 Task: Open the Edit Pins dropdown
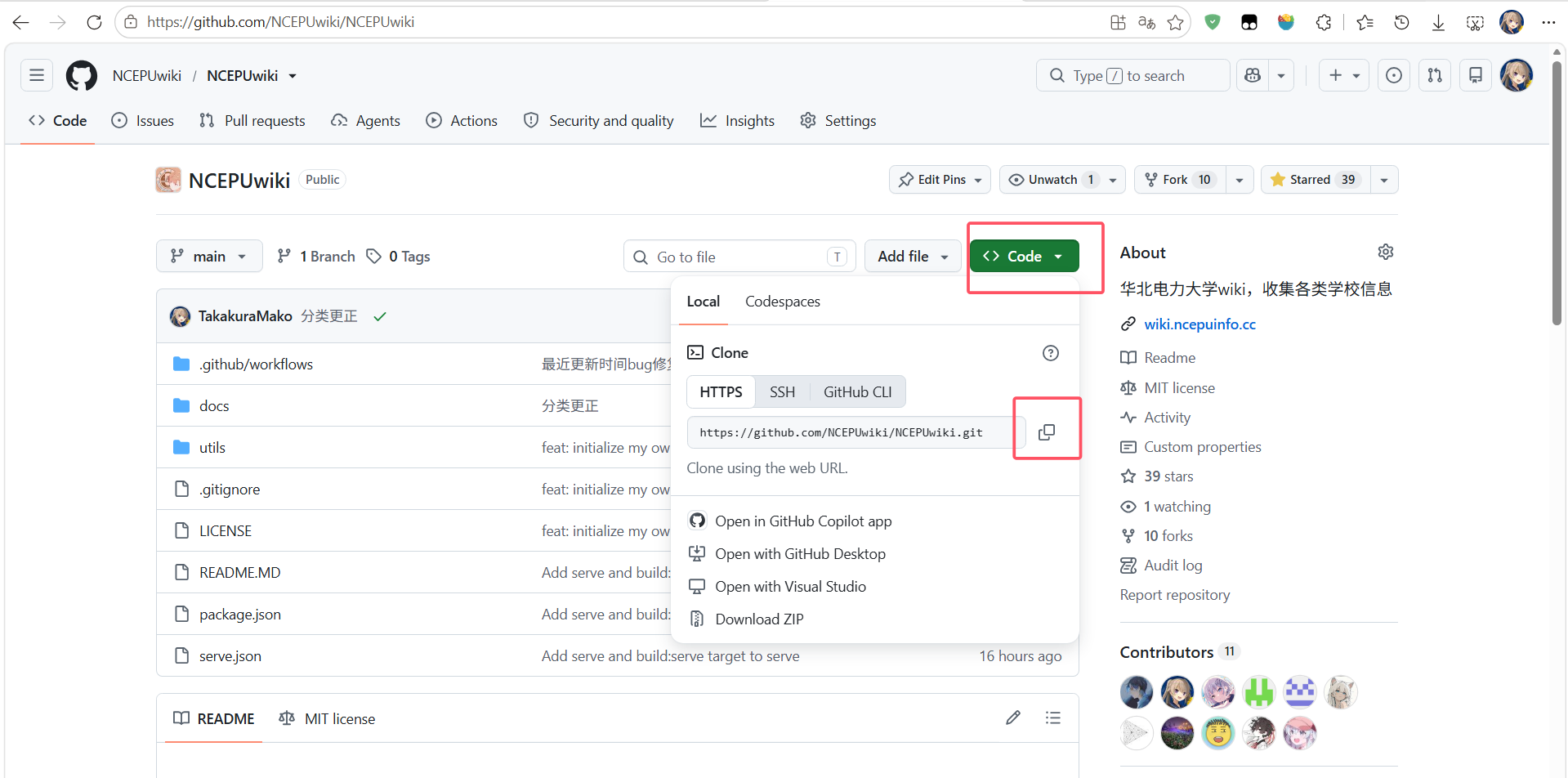(x=940, y=180)
